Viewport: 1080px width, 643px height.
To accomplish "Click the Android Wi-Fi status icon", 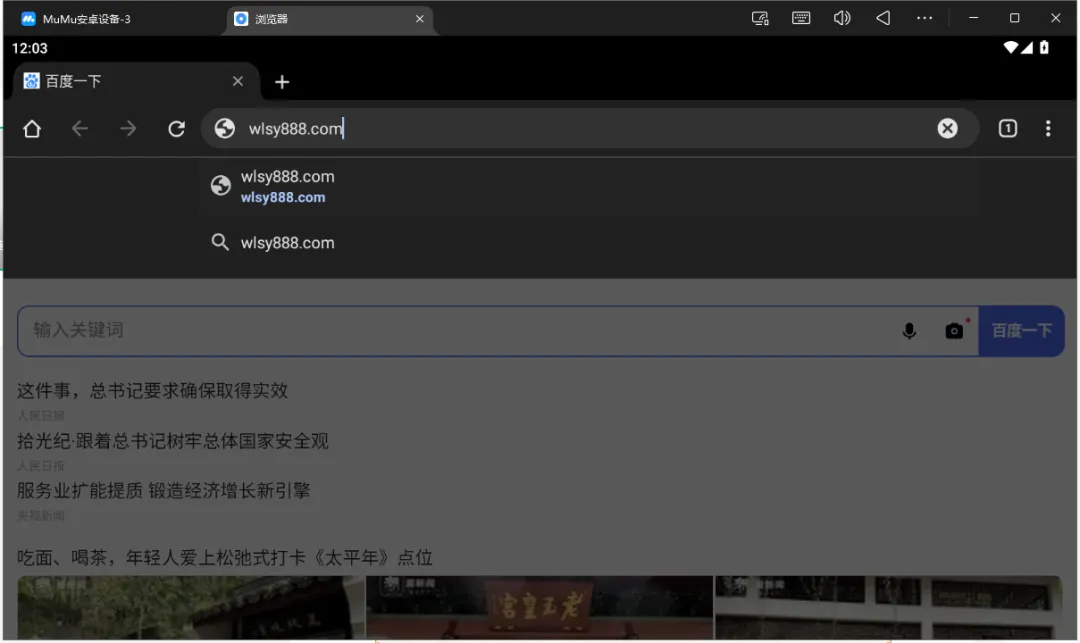I will point(1010,48).
